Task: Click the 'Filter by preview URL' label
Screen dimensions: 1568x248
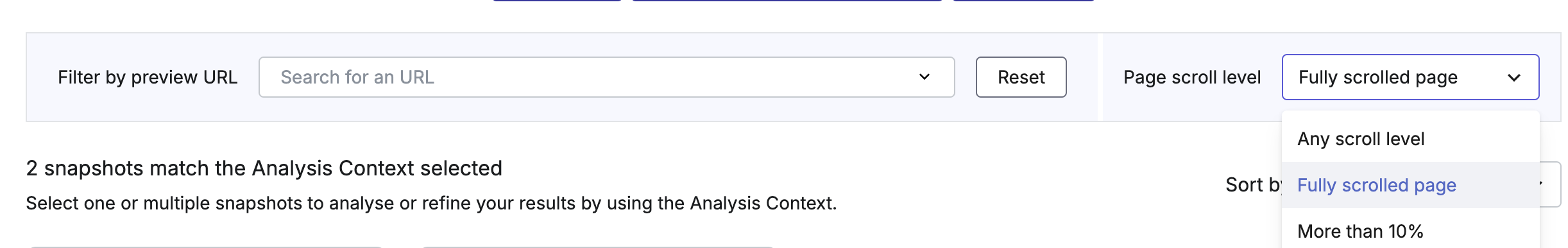Action: point(148,77)
